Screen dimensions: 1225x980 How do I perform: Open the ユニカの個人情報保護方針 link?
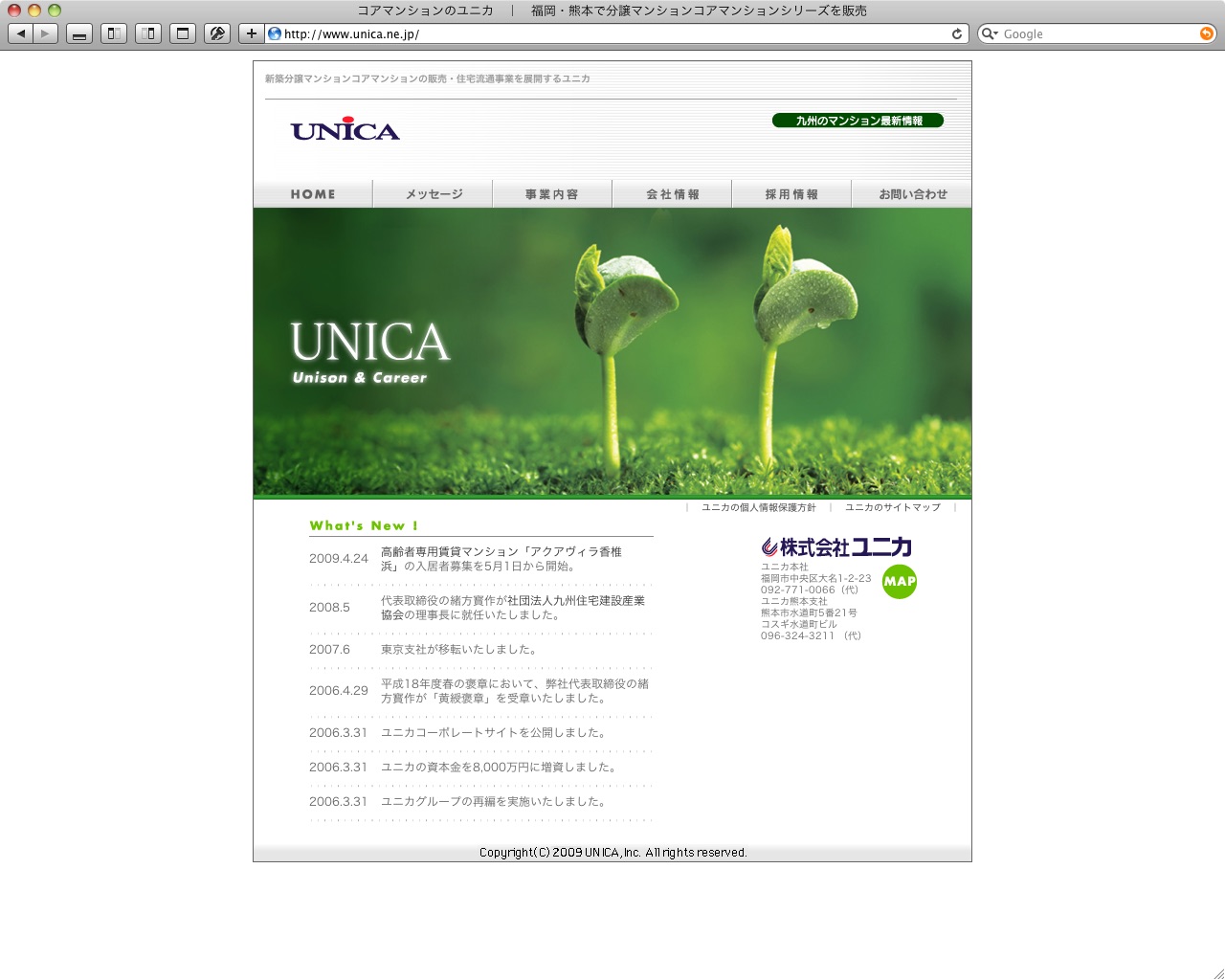pos(758,507)
